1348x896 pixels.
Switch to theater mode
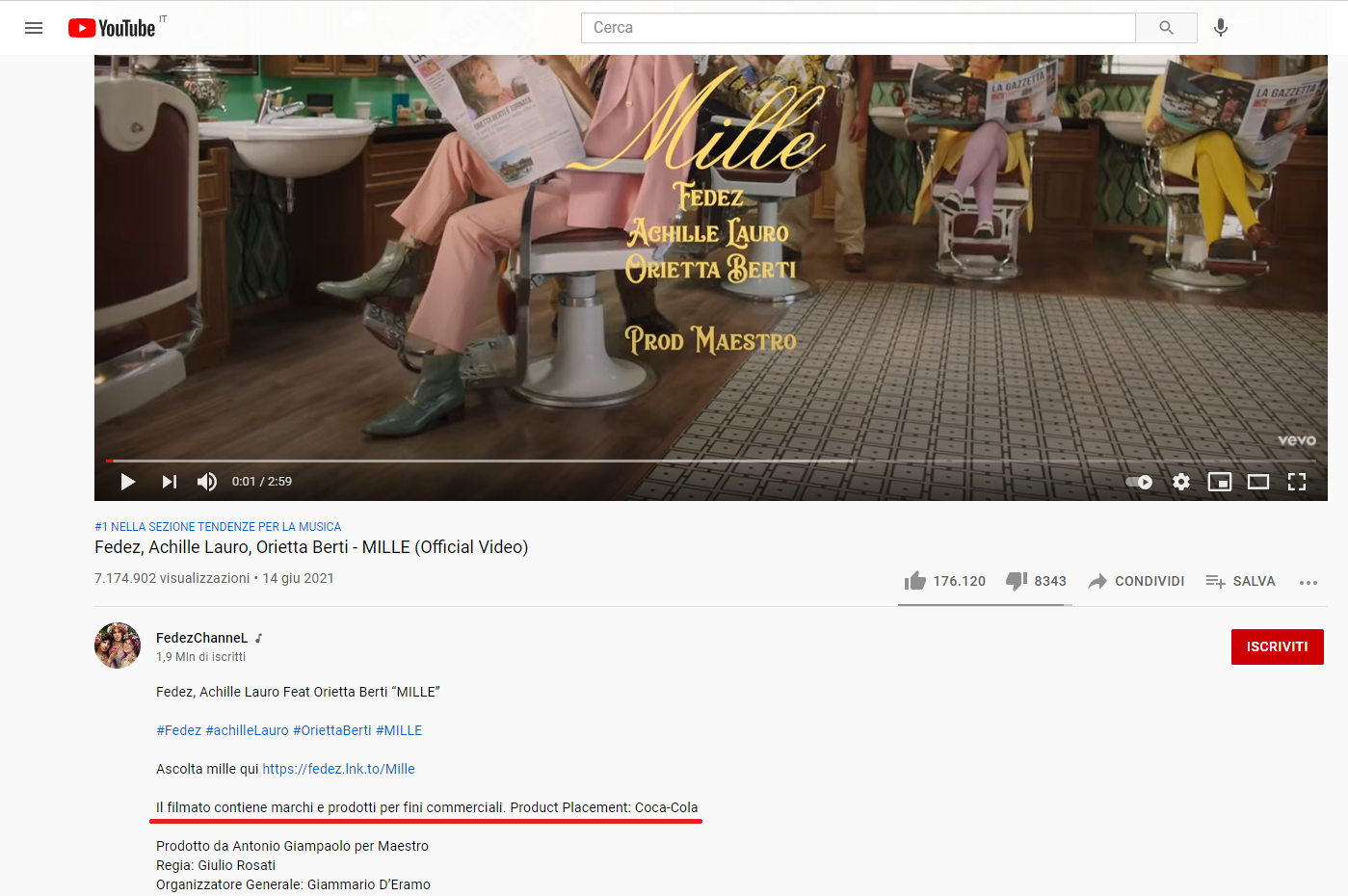coord(1258,482)
